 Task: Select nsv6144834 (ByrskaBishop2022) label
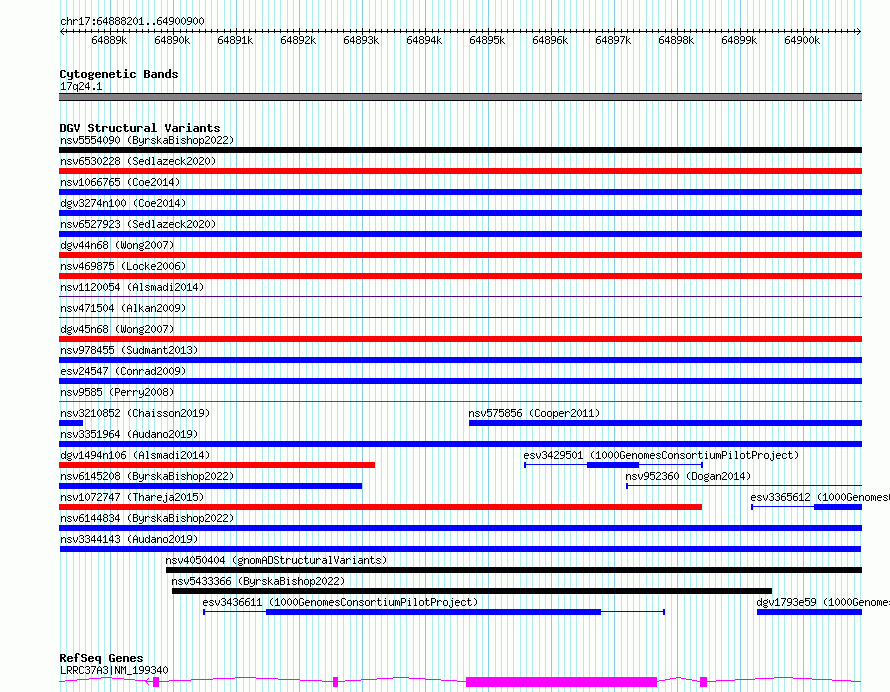point(147,518)
